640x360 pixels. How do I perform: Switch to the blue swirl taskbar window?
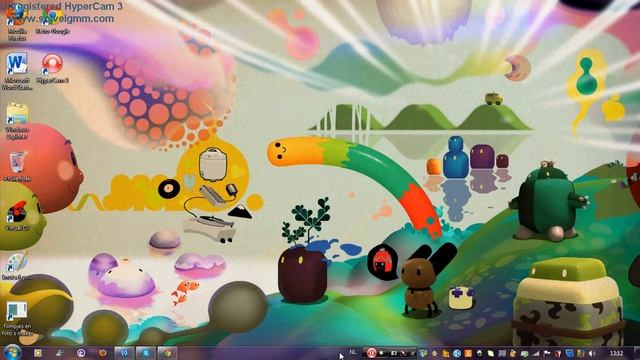(124, 353)
